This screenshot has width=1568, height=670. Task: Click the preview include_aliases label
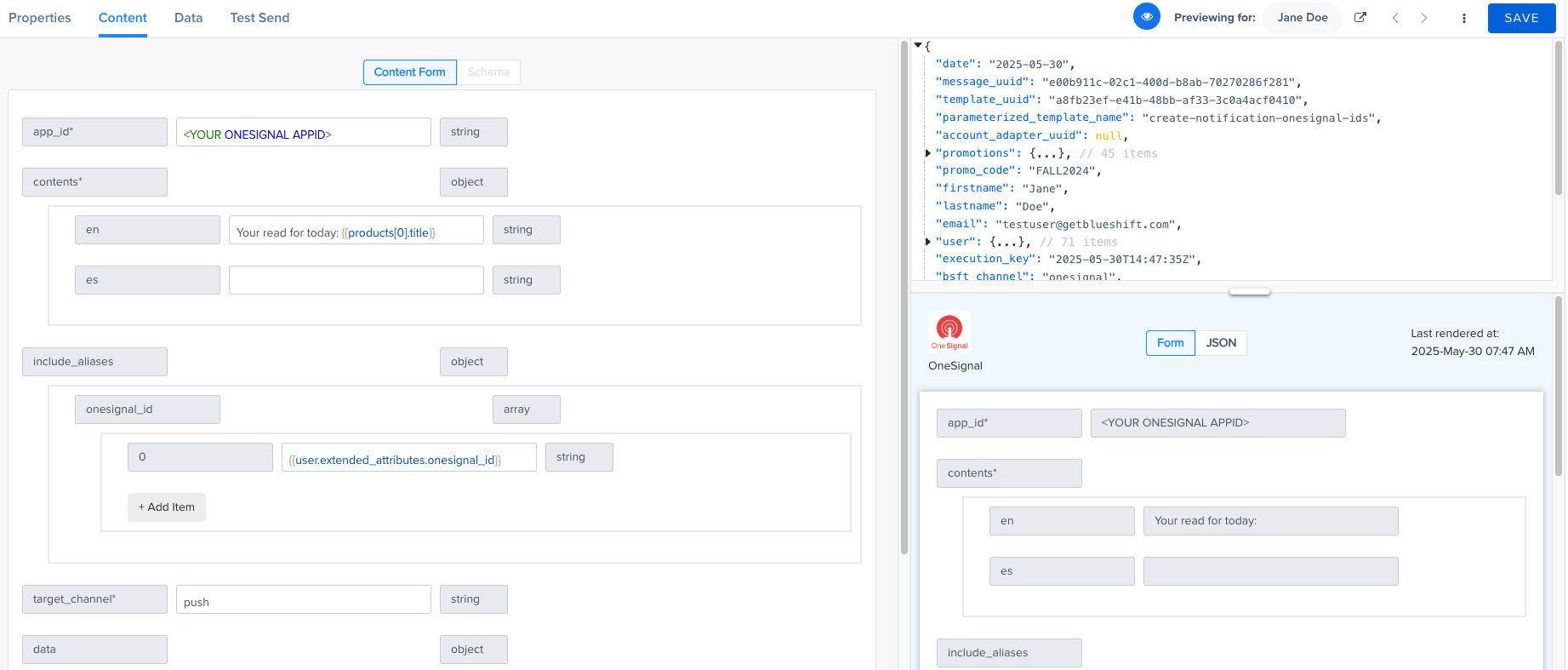pos(1009,653)
